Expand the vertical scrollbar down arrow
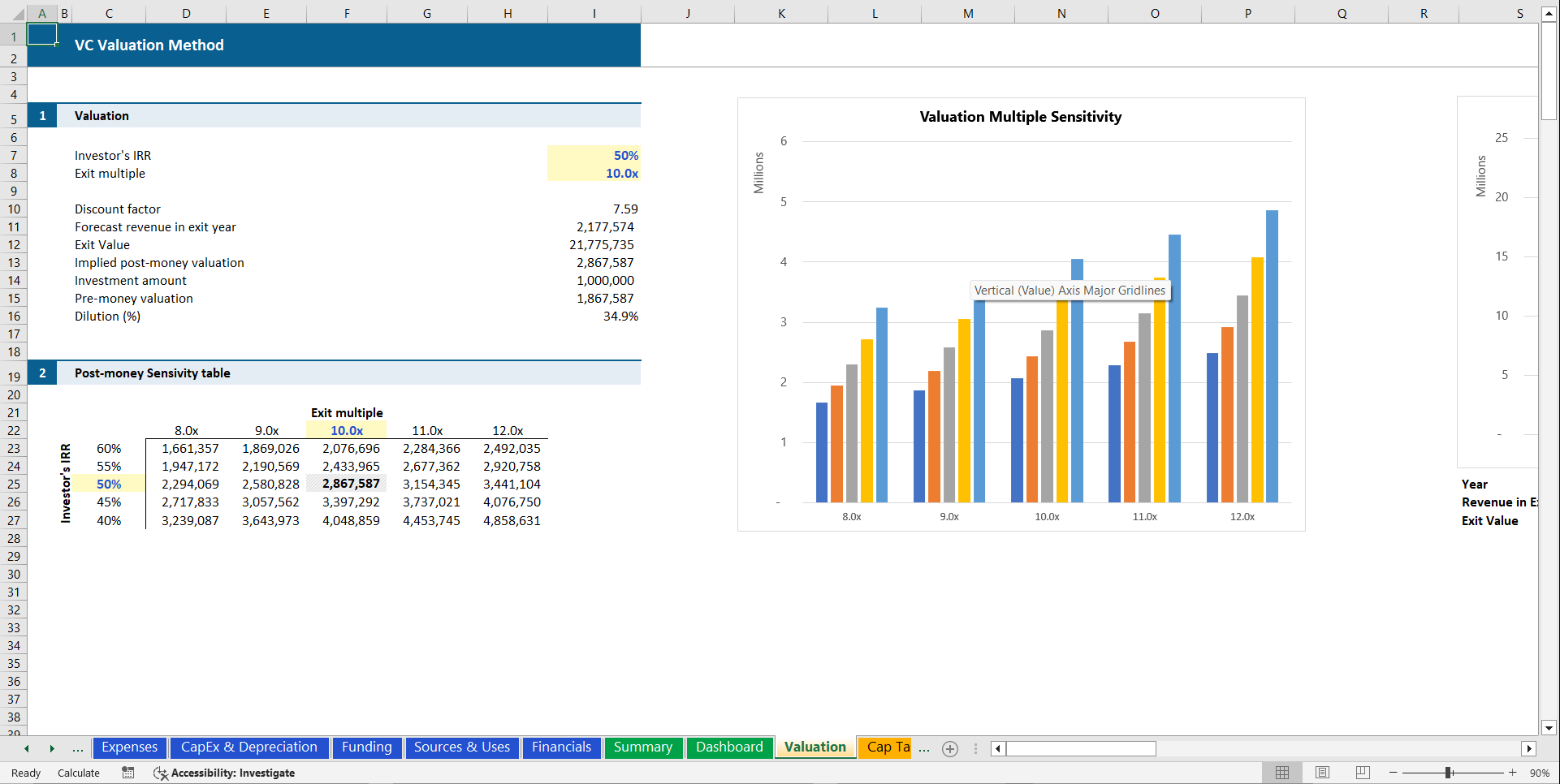 1549,729
